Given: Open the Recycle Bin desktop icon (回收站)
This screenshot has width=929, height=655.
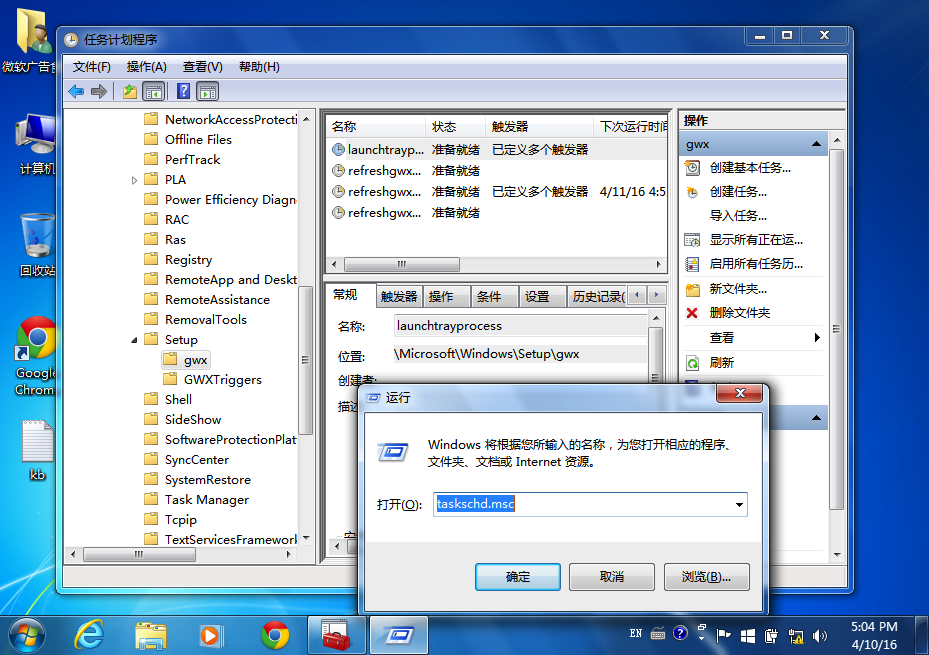Looking at the screenshot, I should click(x=37, y=245).
